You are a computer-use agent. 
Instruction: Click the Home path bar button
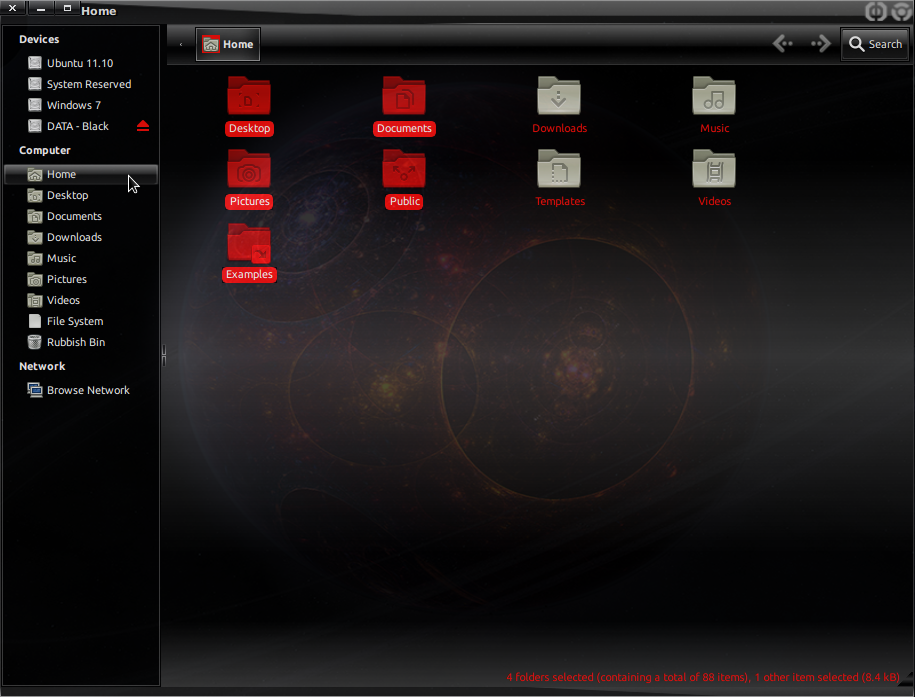(228, 44)
